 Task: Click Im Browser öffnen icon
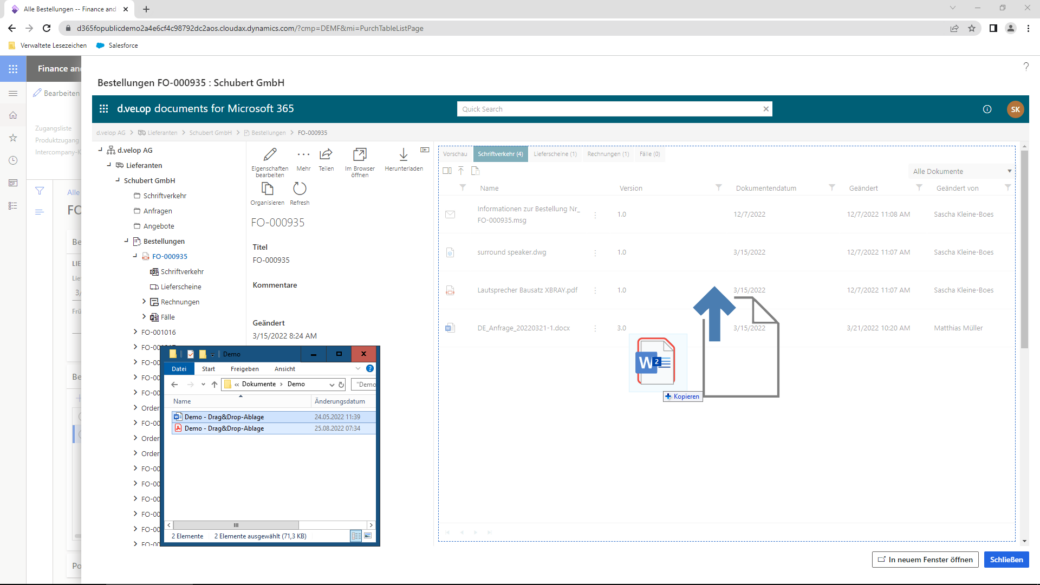point(359,155)
